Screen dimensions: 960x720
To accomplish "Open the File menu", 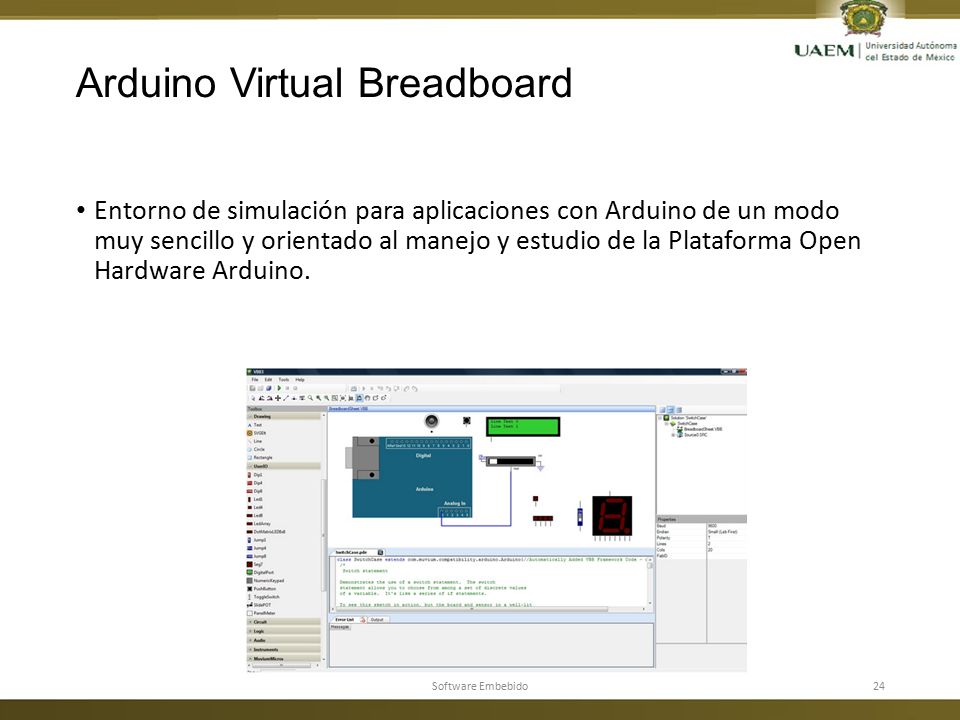I will coord(255,380).
